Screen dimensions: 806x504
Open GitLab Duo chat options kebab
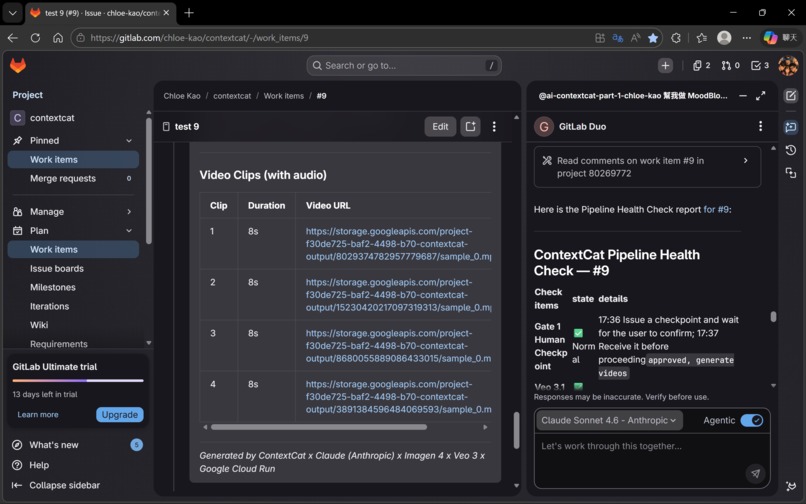pos(760,127)
